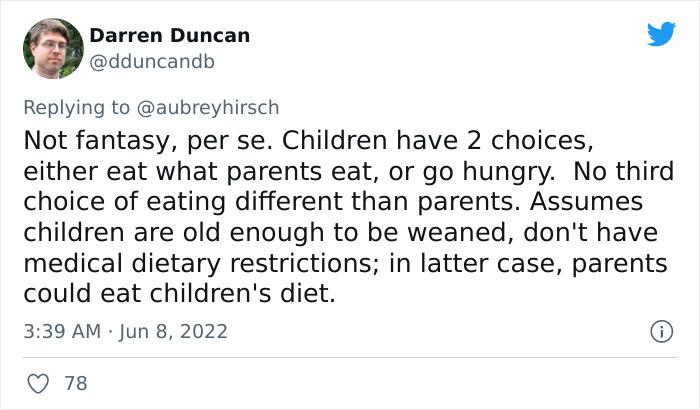Open Darren Duncan's round profile photo
700x410 pixels.
tap(53, 48)
